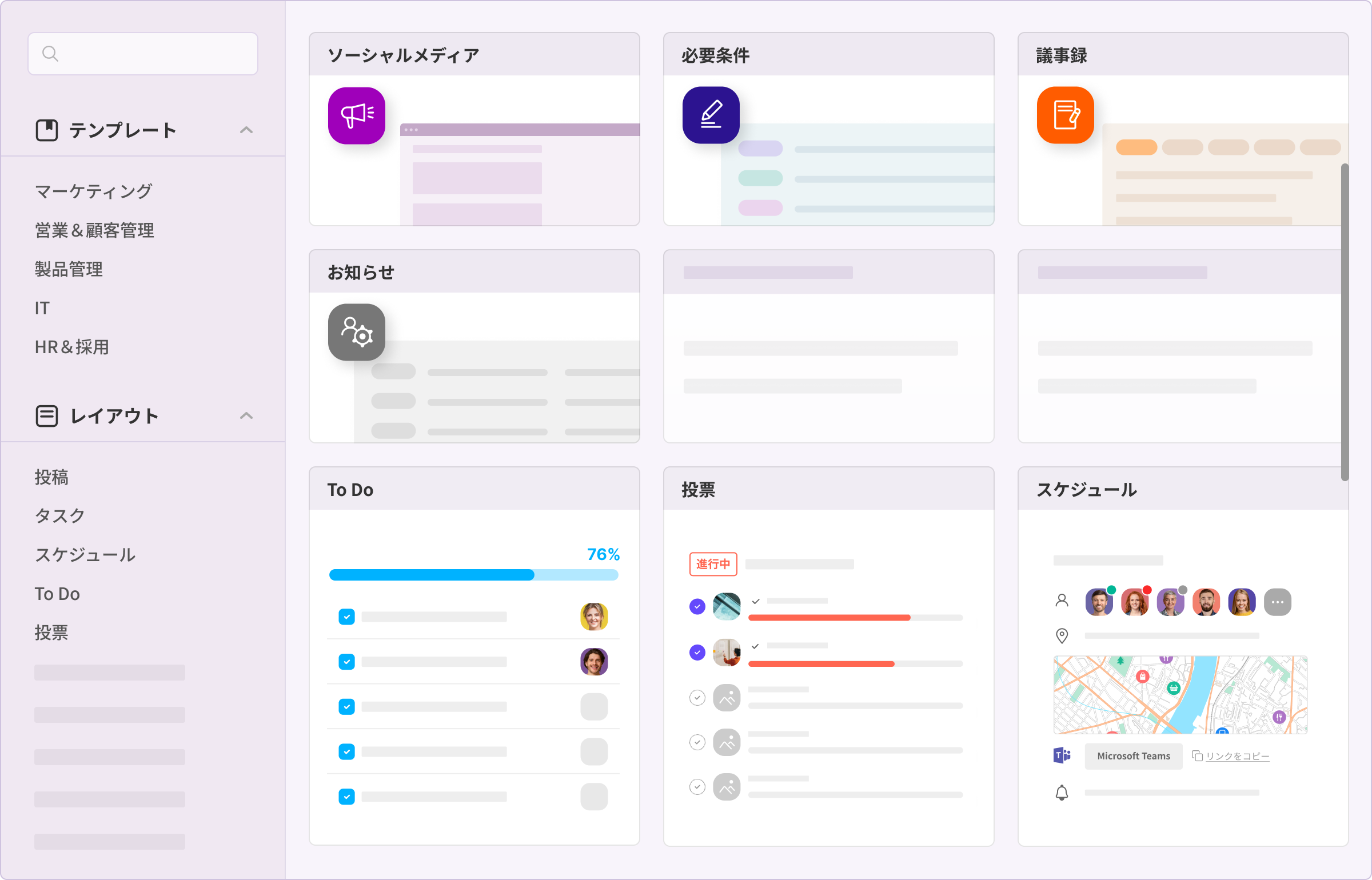Click the 76% To Do progress bar
1372x880 pixels.
point(473,575)
